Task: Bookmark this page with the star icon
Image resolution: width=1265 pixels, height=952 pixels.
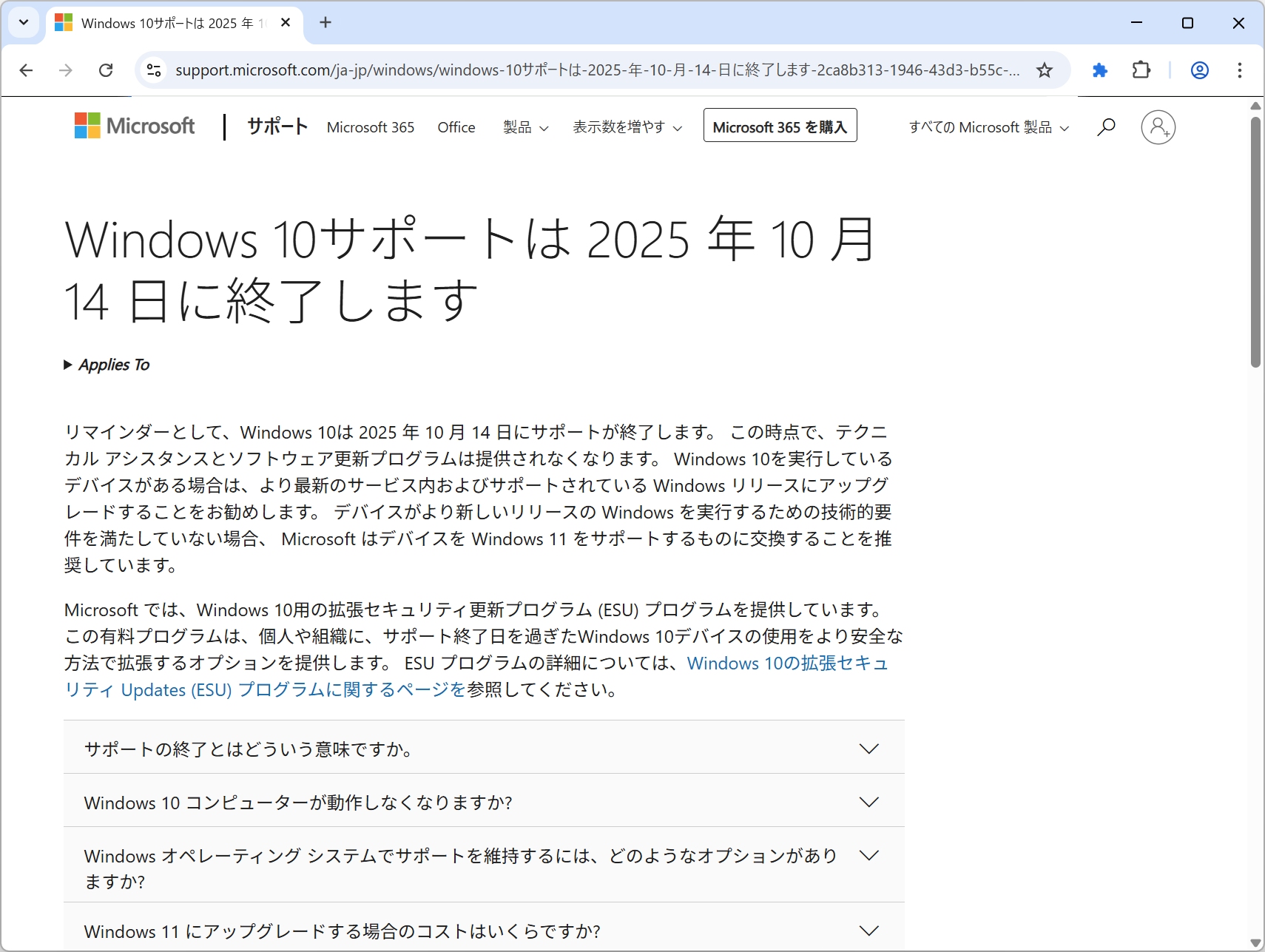Action: (1045, 70)
